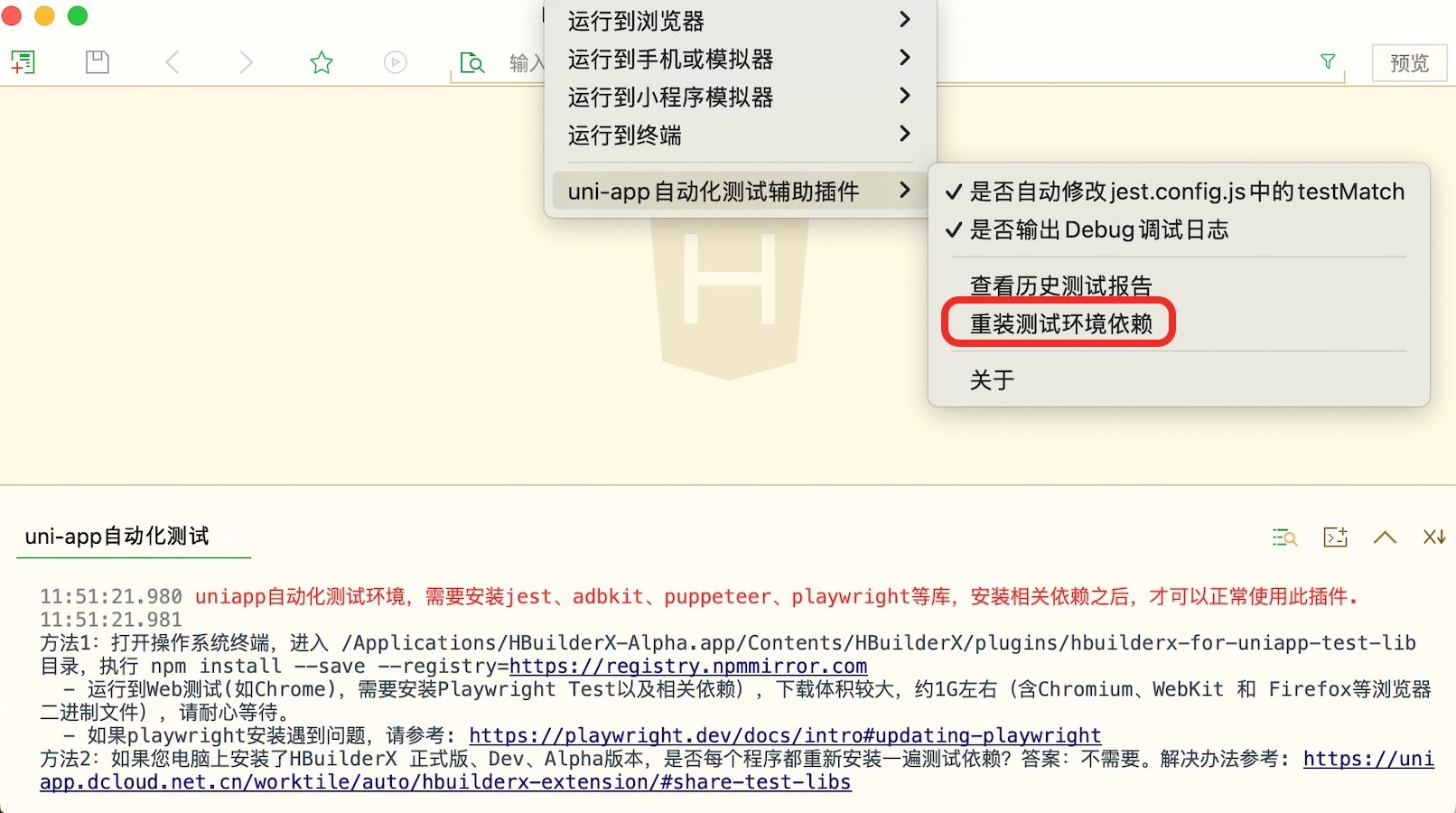1456x813 pixels.
Task: Collapse console panel with up chevron
Action: (1385, 537)
